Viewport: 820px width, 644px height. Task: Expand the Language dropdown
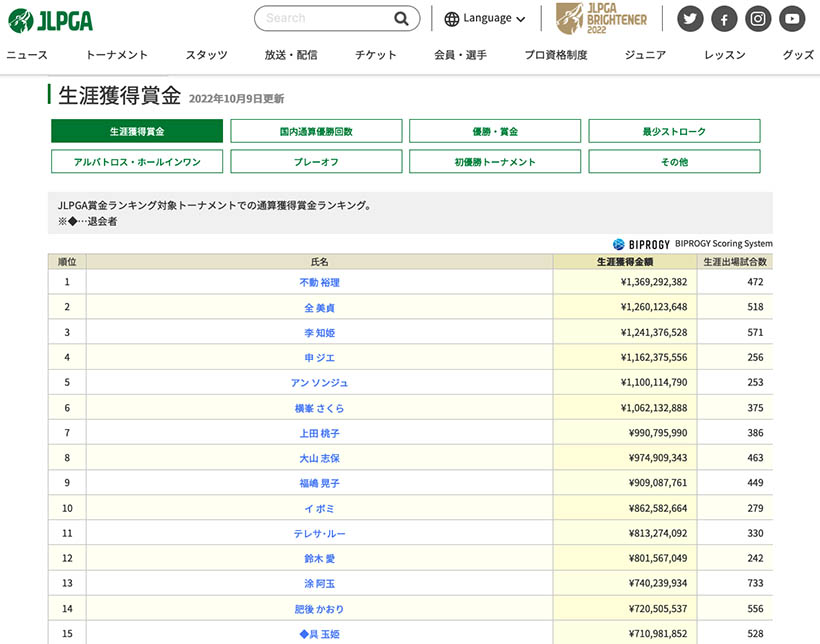[x=485, y=19]
